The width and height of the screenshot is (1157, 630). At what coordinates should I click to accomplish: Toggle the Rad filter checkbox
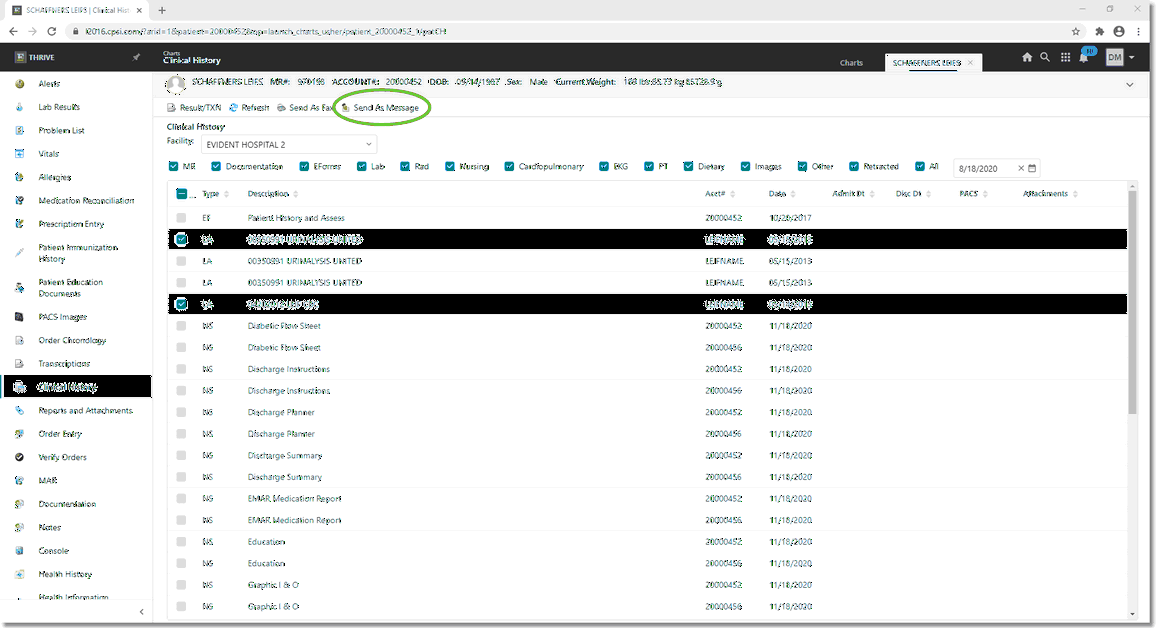click(405, 167)
